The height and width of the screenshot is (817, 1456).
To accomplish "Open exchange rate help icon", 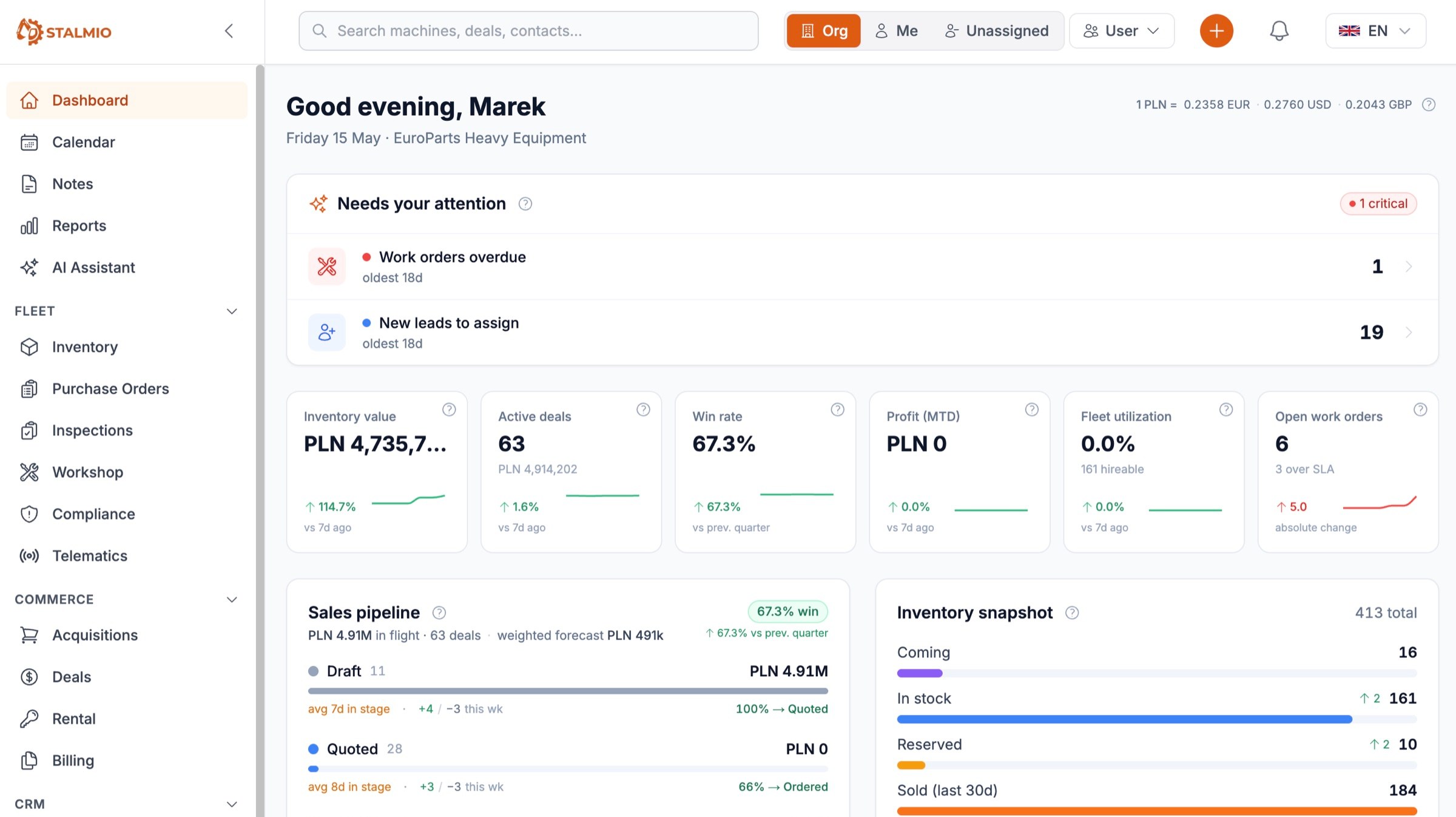I will 1429,104.
